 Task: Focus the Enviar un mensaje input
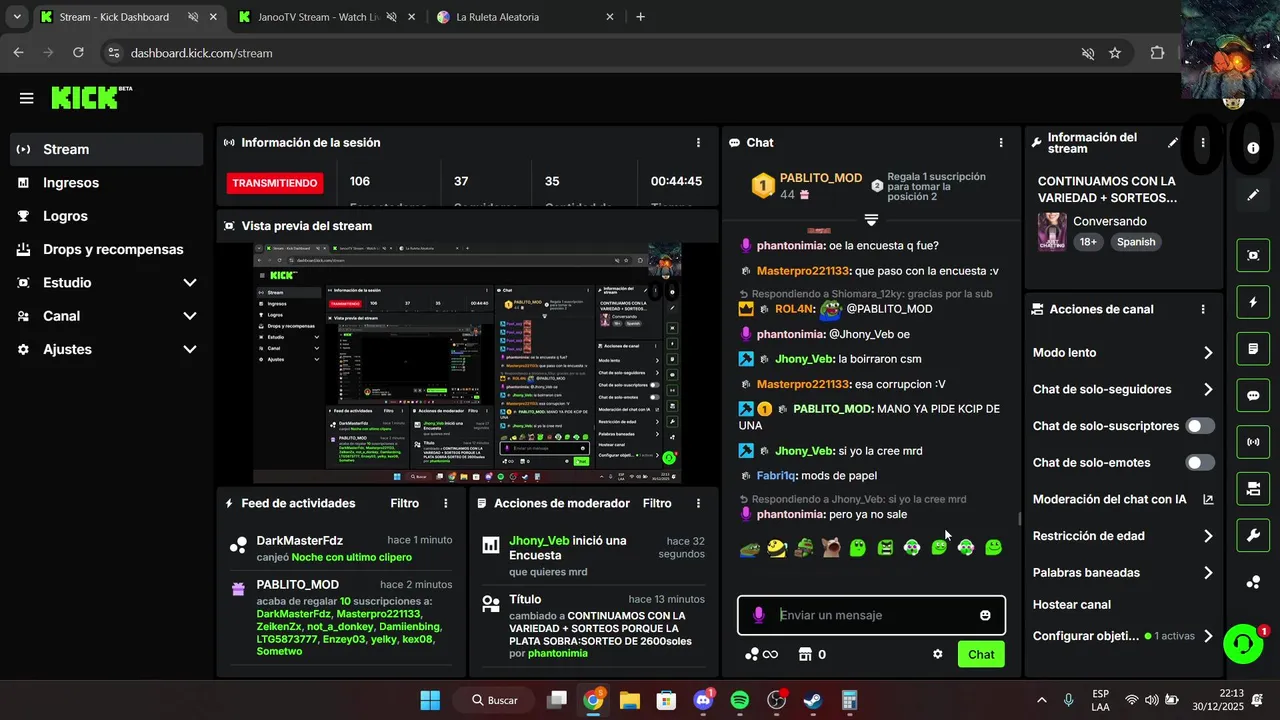tap(871, 615)
